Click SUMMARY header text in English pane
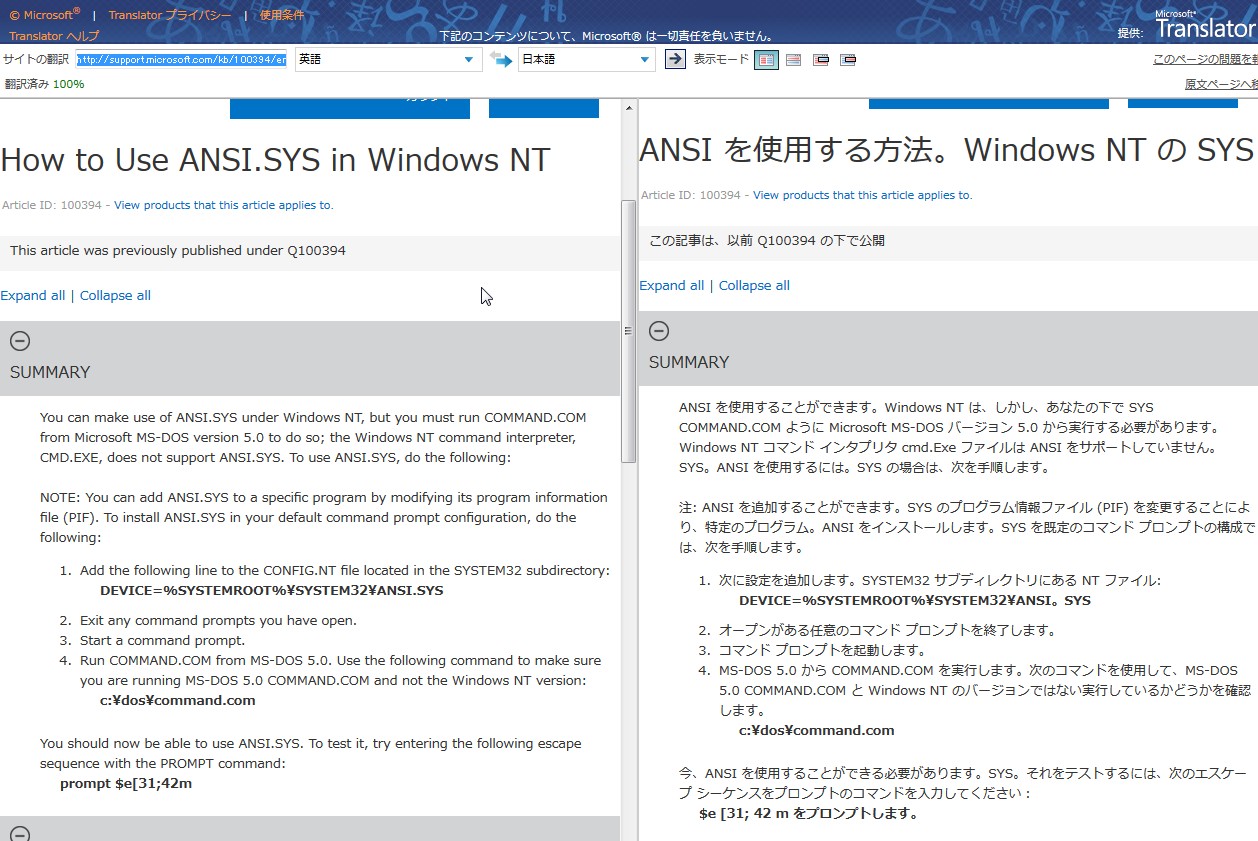Screen dimensions: 1258x841 (x=50, y=372)
